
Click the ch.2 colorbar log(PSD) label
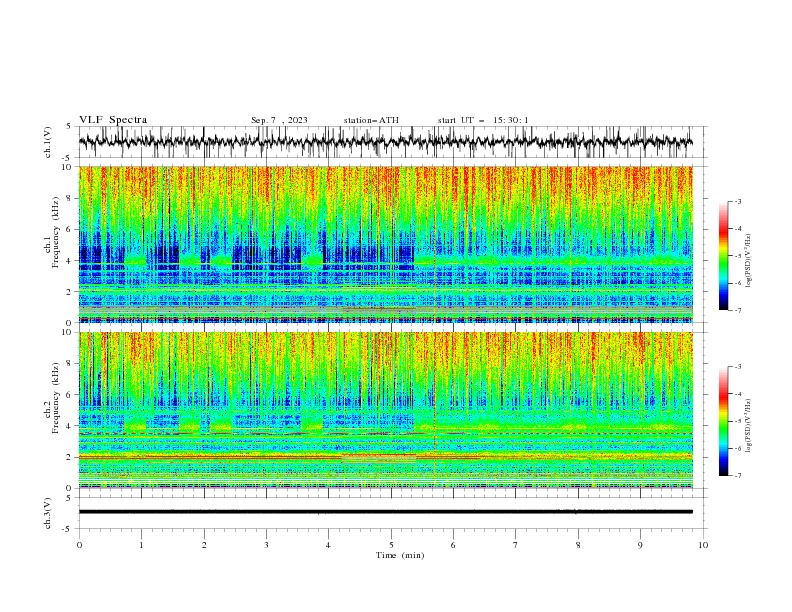(x=749, y=425)
